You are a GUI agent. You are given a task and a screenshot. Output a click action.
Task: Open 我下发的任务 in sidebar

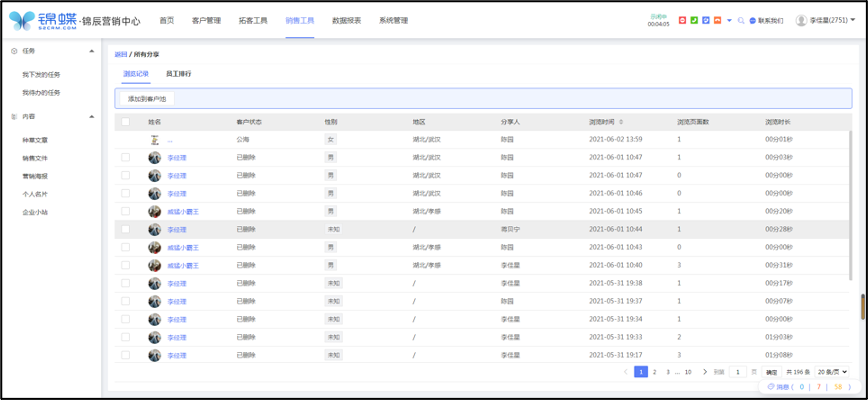pos(41,75)
